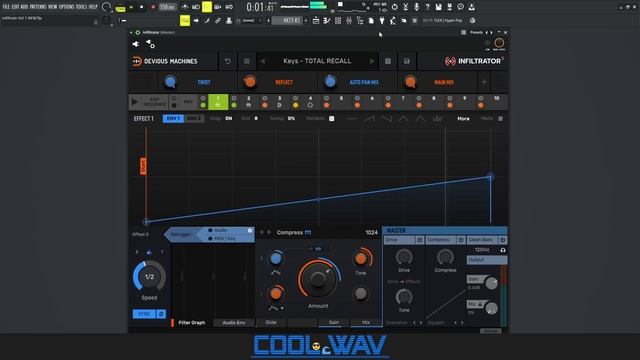The image size is (640, 360).
Task: Open the FILE menu in FL Studio
Action: point(6,7)
